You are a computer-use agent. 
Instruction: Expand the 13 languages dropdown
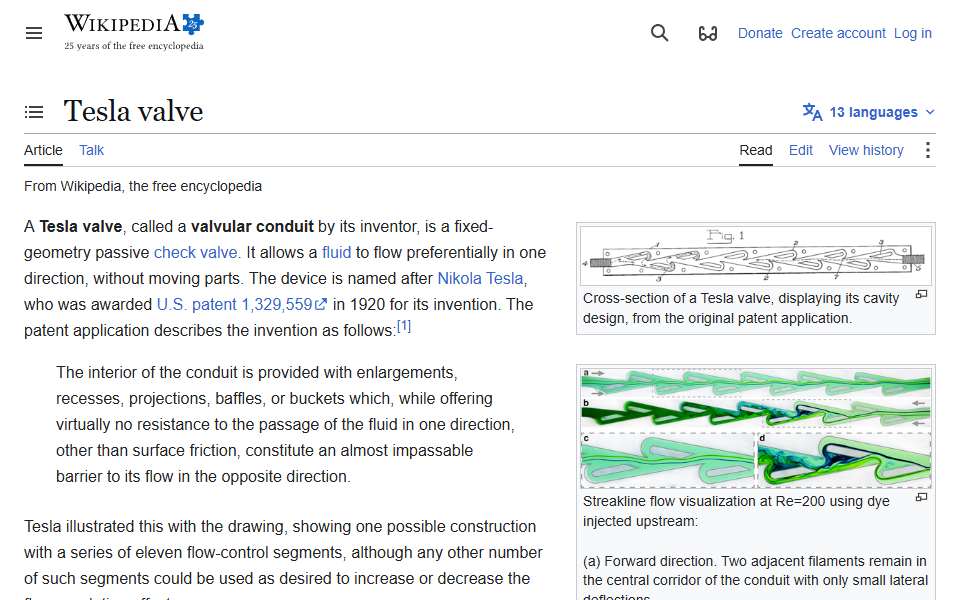click(869, 112)
